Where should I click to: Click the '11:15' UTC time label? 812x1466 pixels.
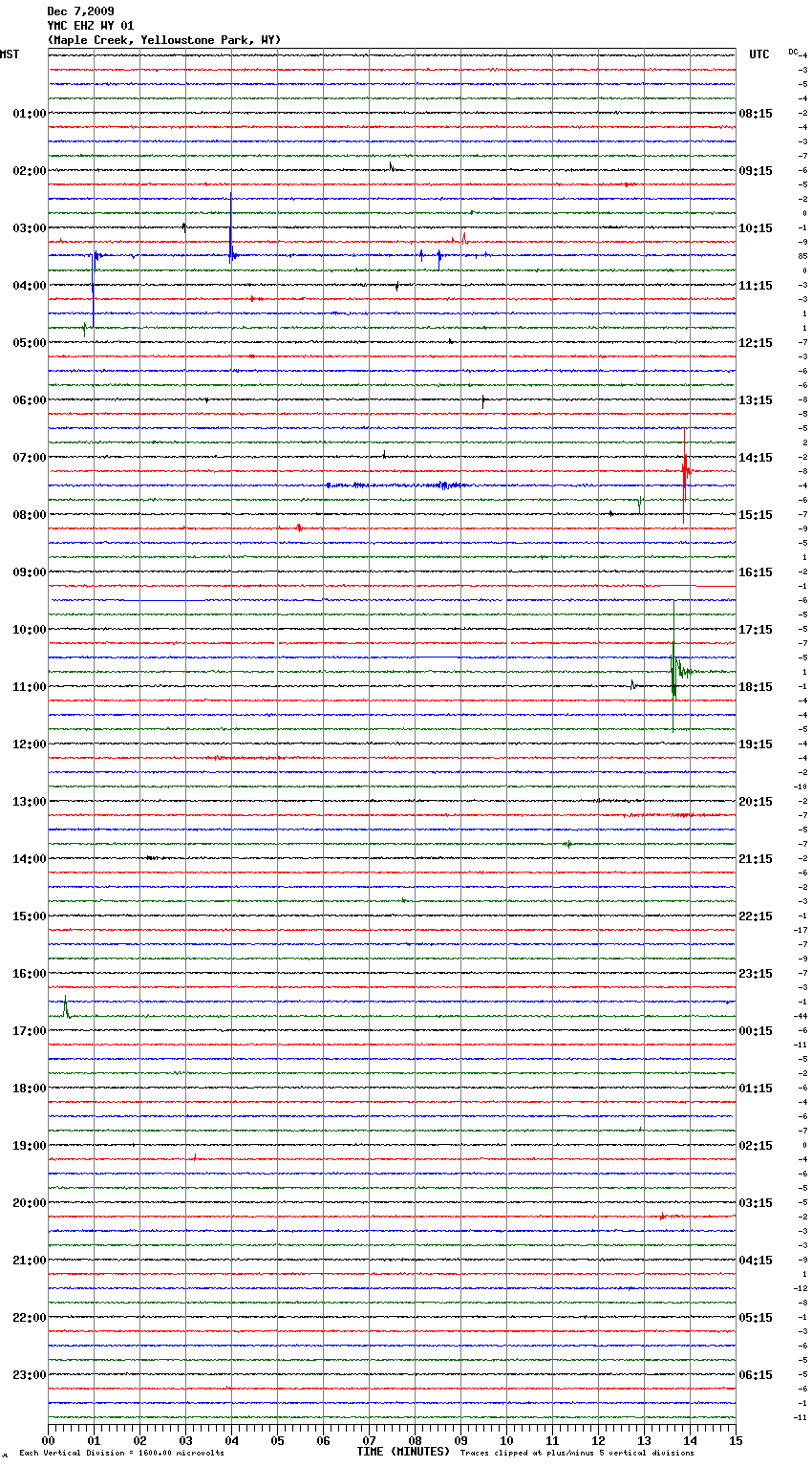coord(756,286)
